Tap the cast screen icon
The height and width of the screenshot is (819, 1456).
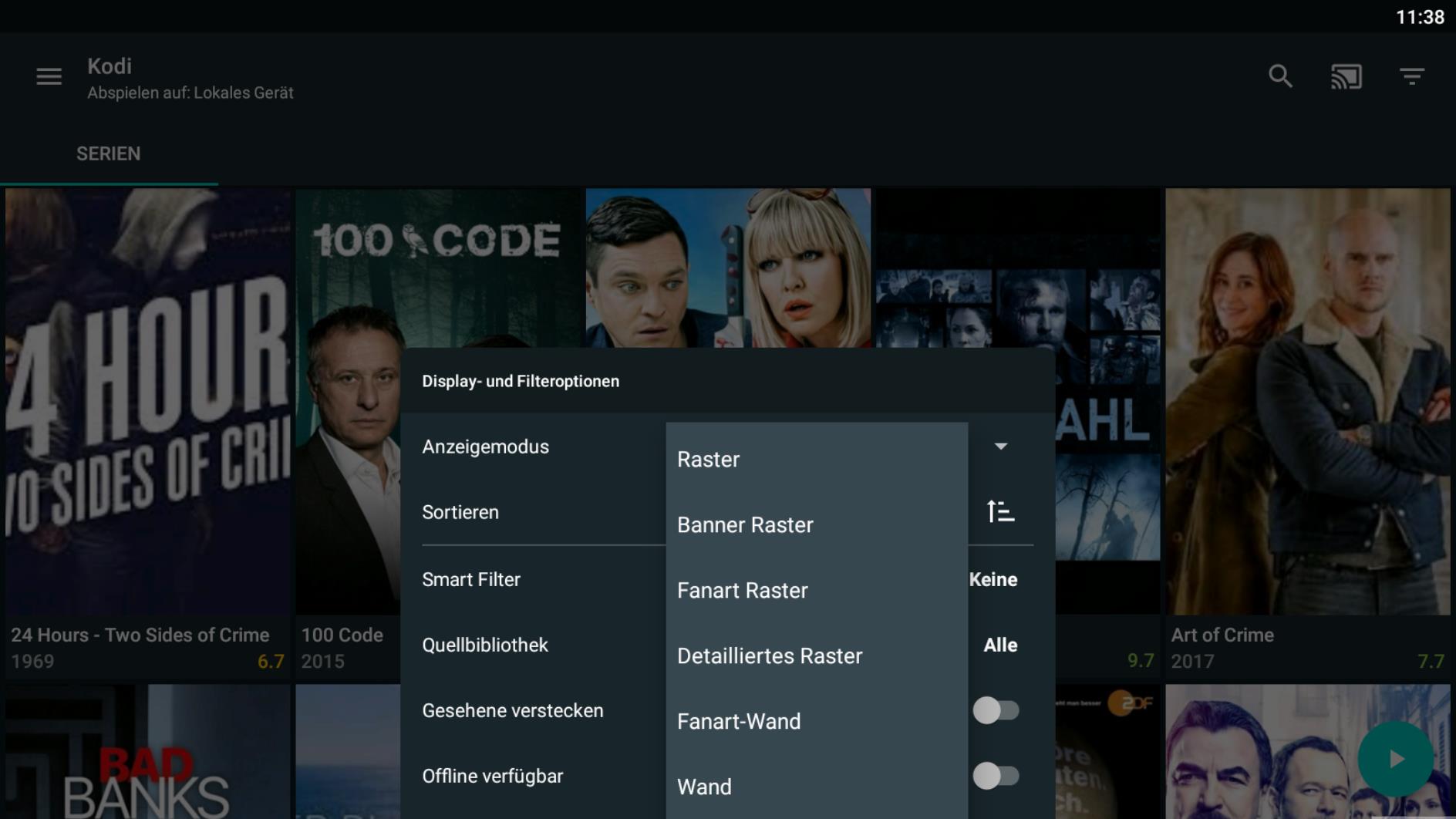1346,76
